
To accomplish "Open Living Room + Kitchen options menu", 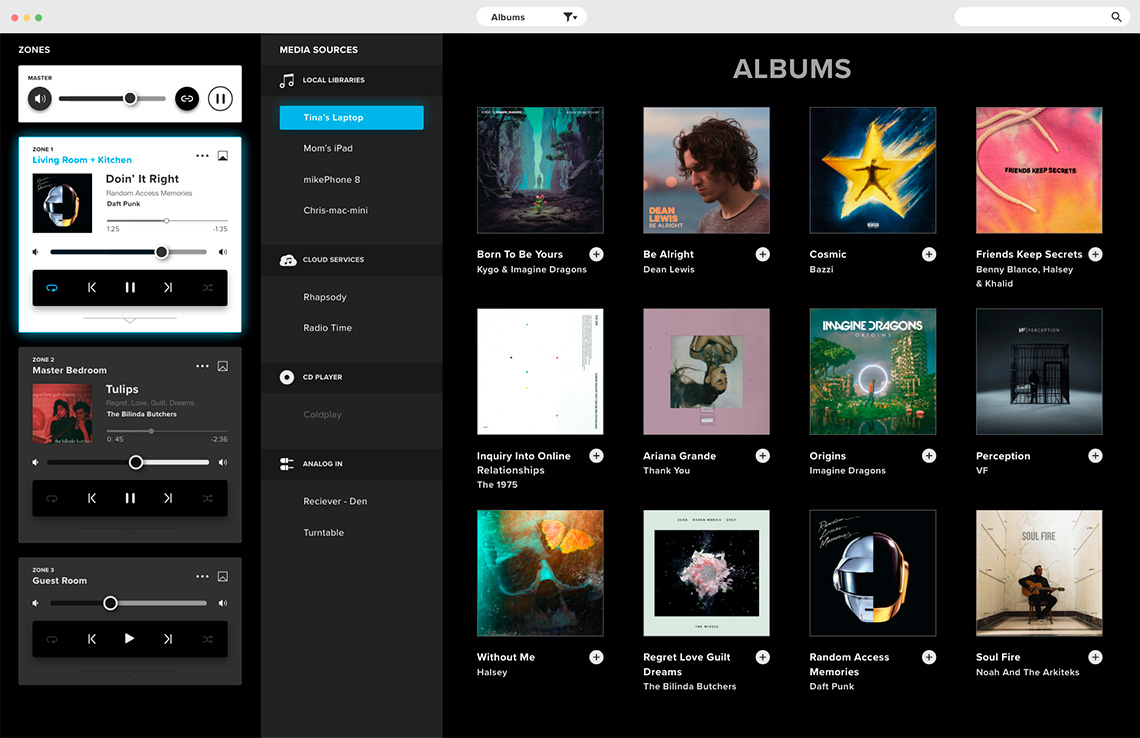I will [202, 156].
